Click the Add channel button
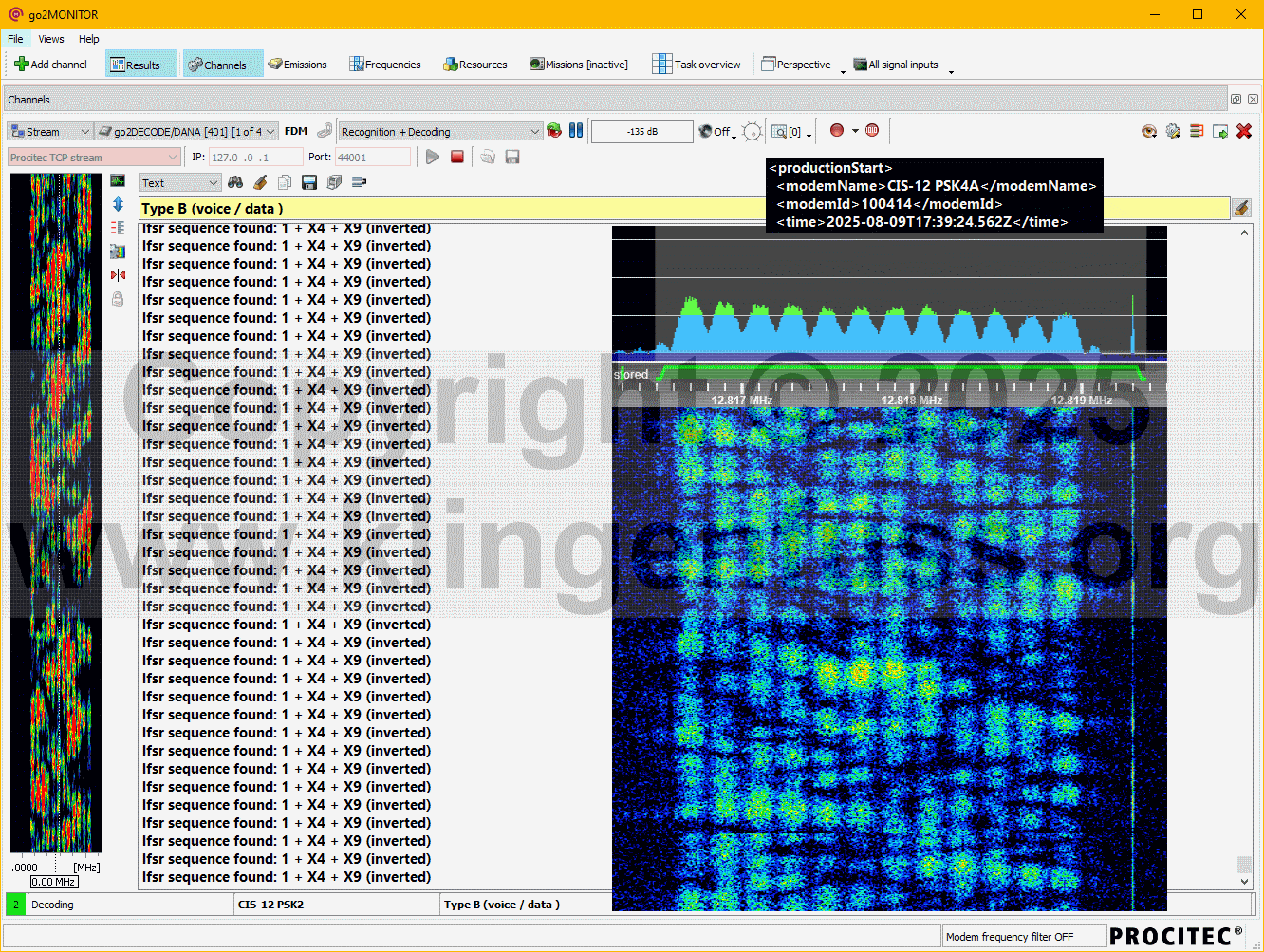The width and height of the screenshot is (1264, 952). (51, 65)
